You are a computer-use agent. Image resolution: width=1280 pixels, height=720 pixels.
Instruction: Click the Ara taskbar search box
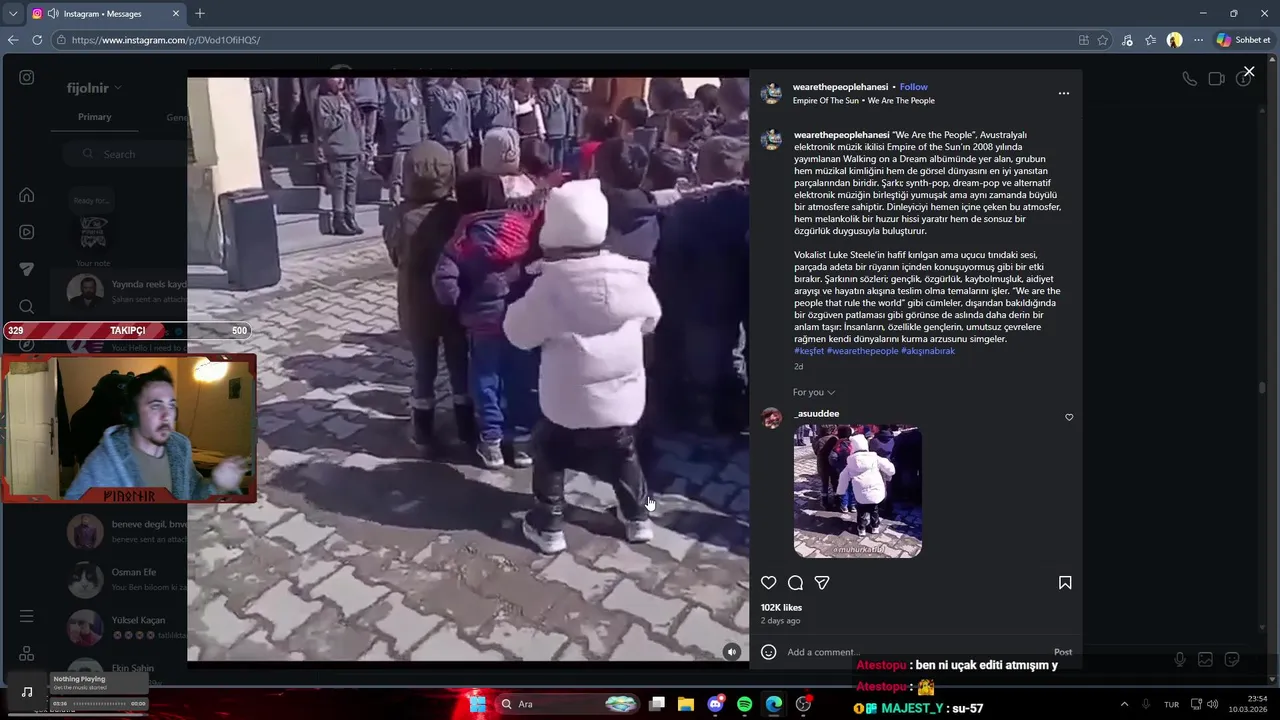[x=567, y=704]
